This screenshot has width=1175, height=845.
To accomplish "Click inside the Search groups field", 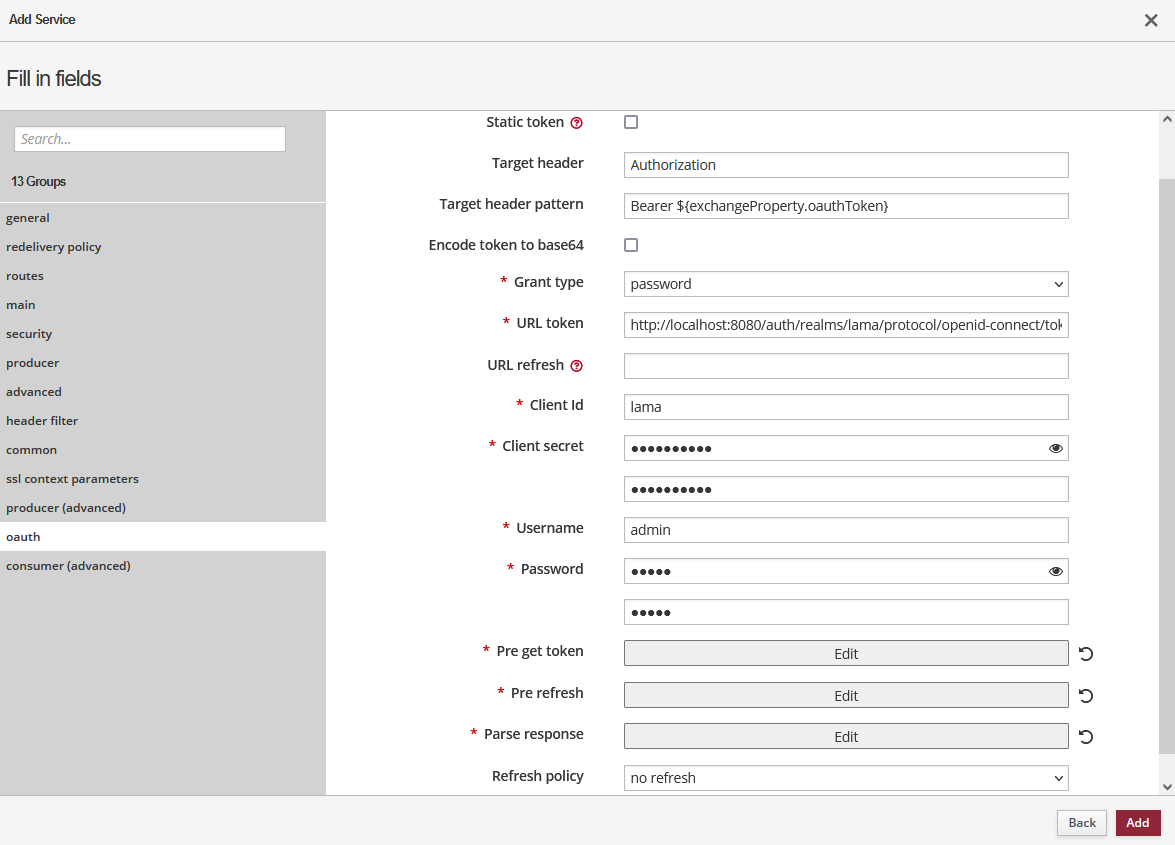I will 148,139.
